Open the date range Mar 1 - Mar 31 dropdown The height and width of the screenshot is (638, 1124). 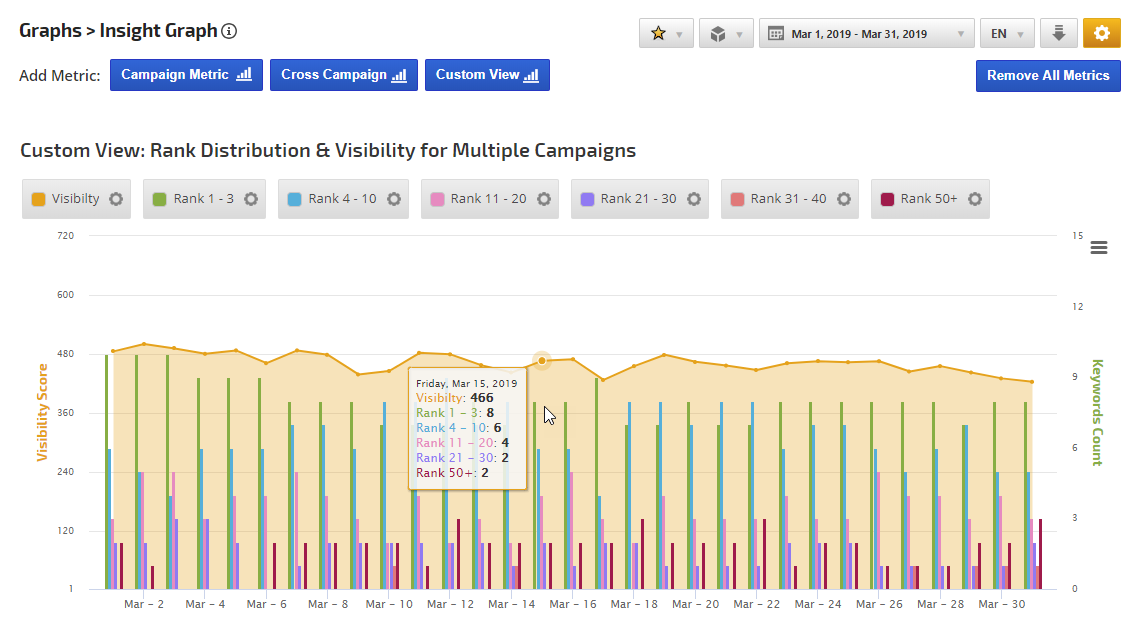point(866,33)
